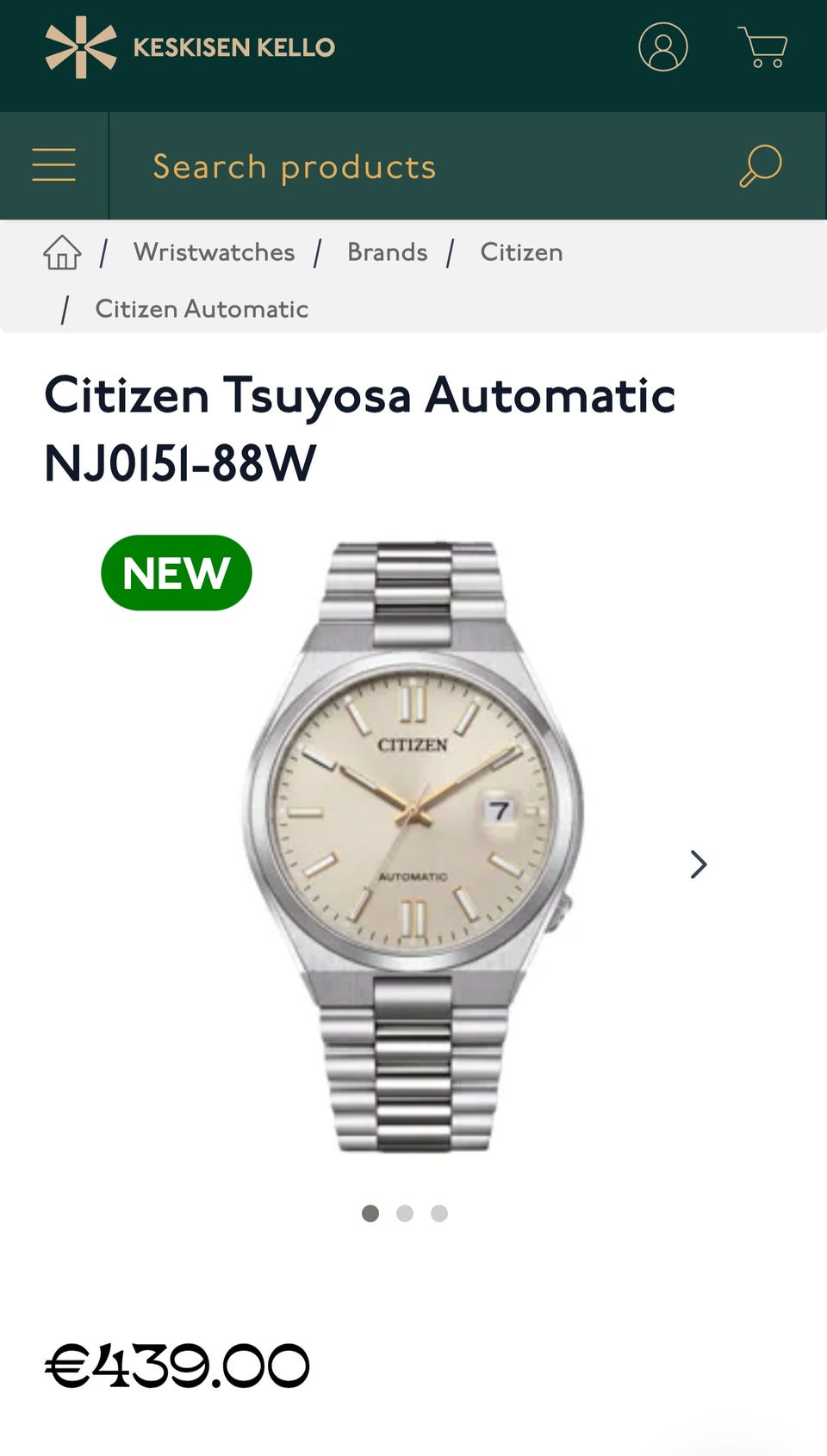The image size is (827, 1456).
Task: Open Citizen Automatic breadcrumb link
Action: tap(202, 309)
